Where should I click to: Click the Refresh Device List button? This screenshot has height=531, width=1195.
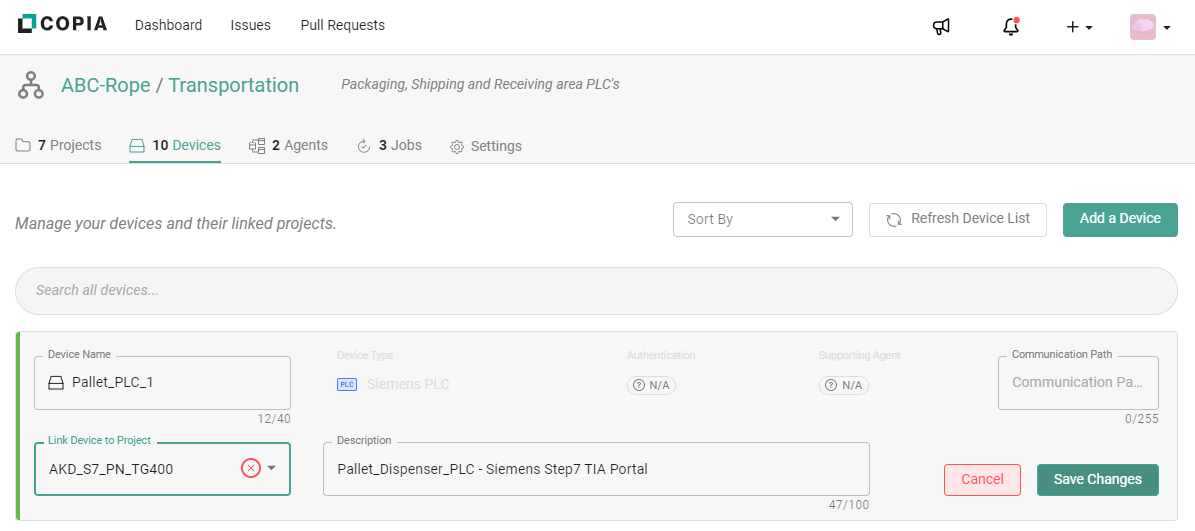957,219
